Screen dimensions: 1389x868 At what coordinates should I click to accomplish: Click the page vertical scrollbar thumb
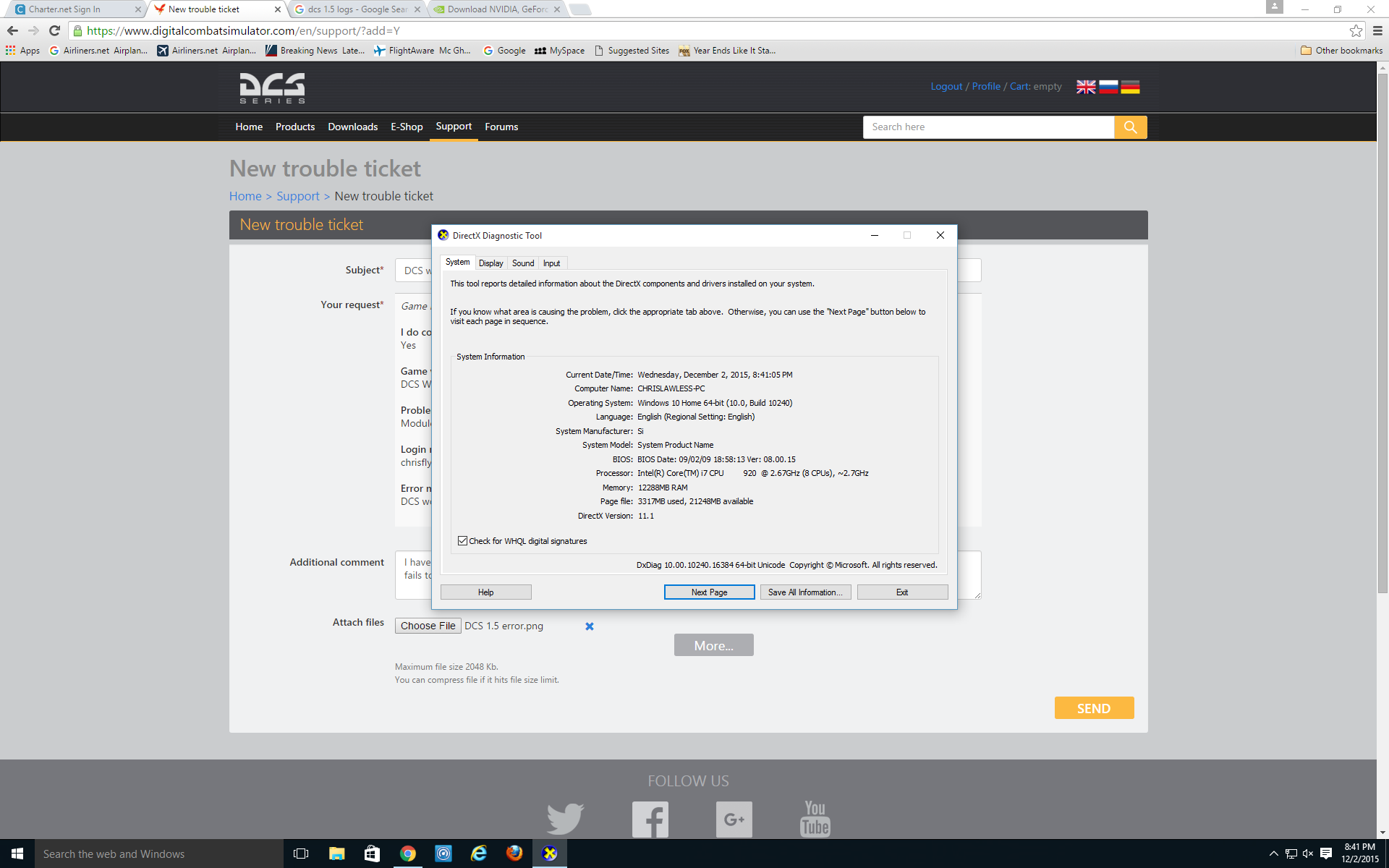coord(1382,333)
